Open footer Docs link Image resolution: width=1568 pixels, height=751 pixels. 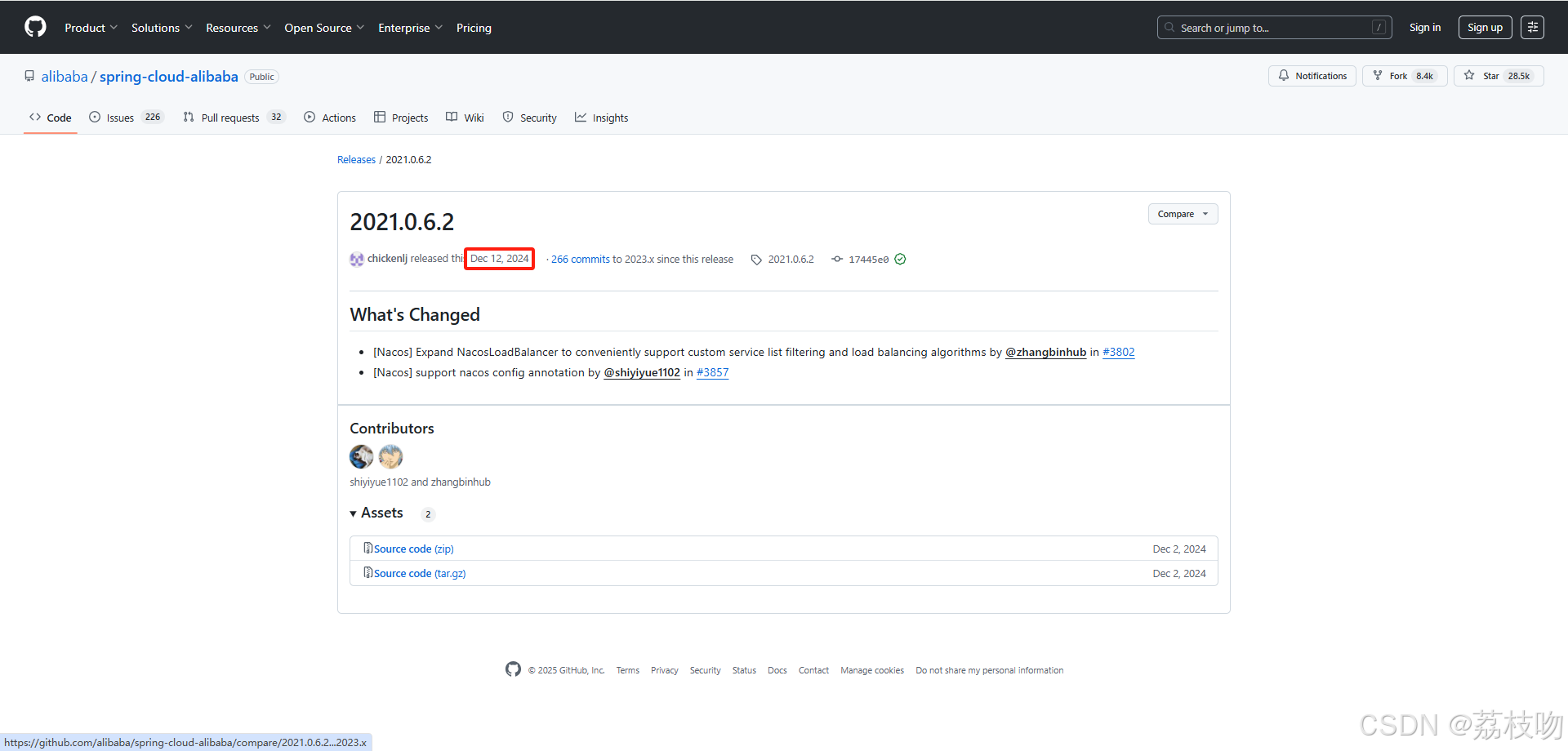click(777, 671)
